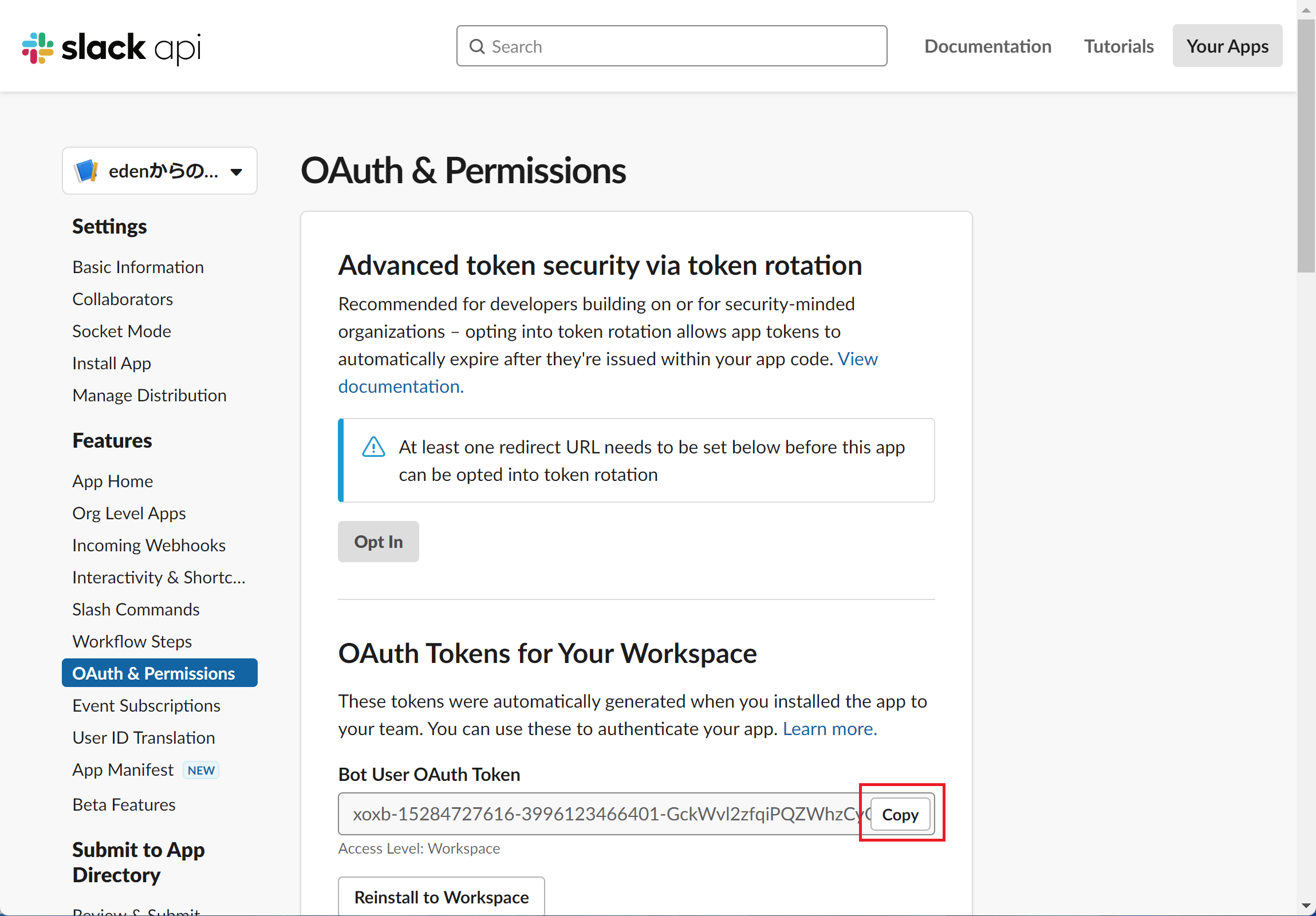This screenshot has width=1316, height=916.
Task: Go to Basic Information settings
Action: pyautogui.click(x=138, y=267)
